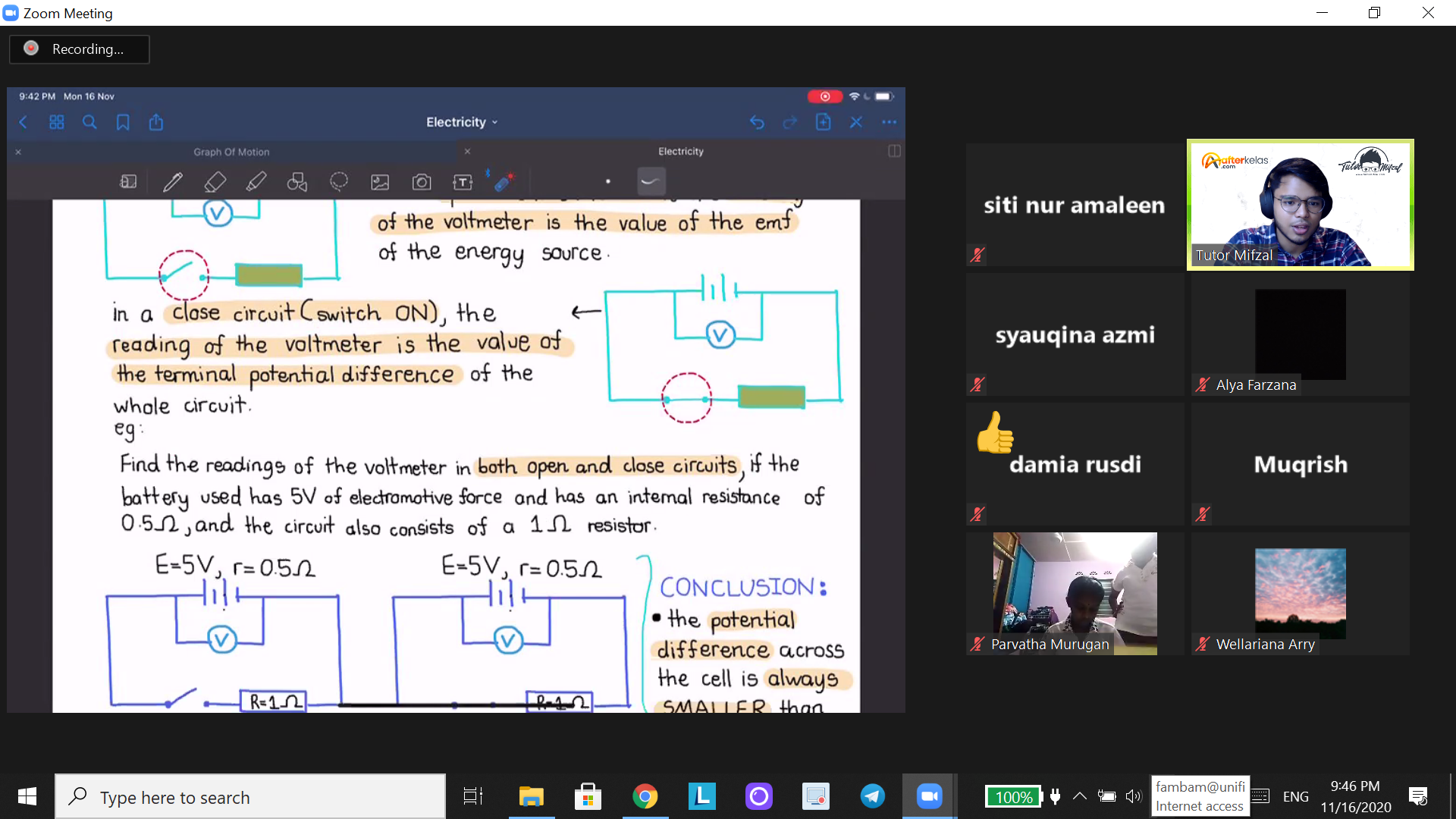Toggle the bookmark icon for this page

[123, 122]
